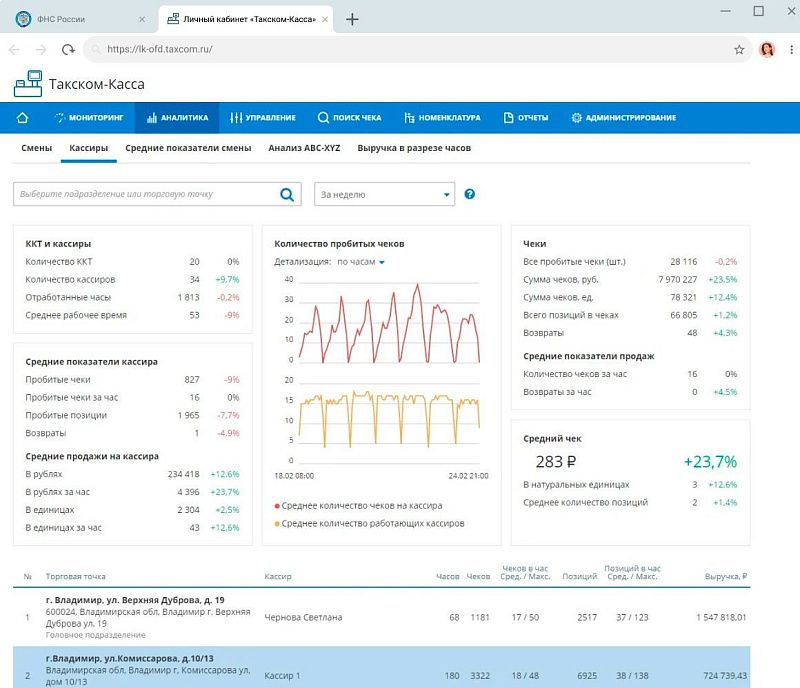Expand the За неделю period dropdown
The width and height of the screenshot is (800, 688).
tap(384, 194)
